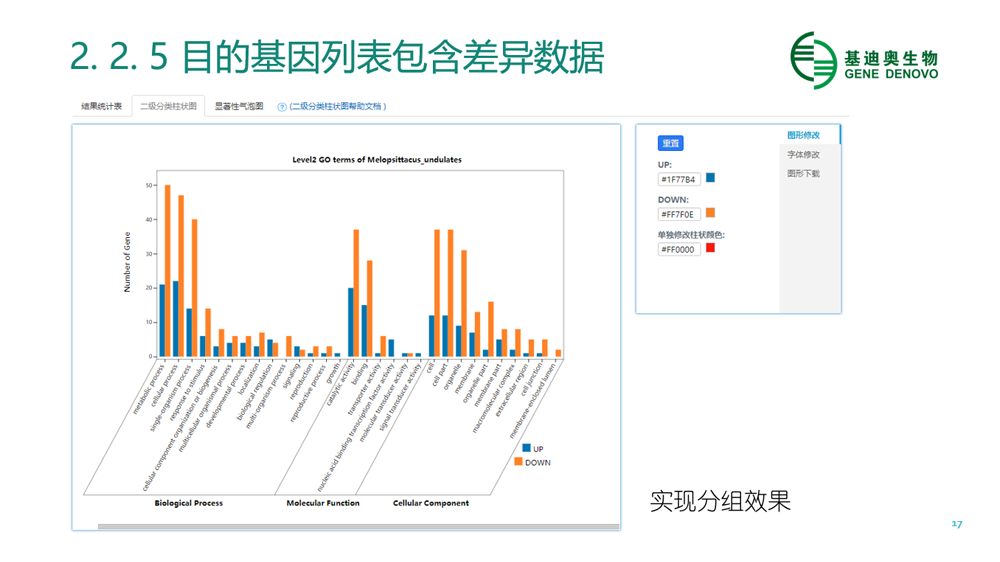Open the red single-bar color swatch
The width and height of the screenshot is (1000, 562).
710,248
